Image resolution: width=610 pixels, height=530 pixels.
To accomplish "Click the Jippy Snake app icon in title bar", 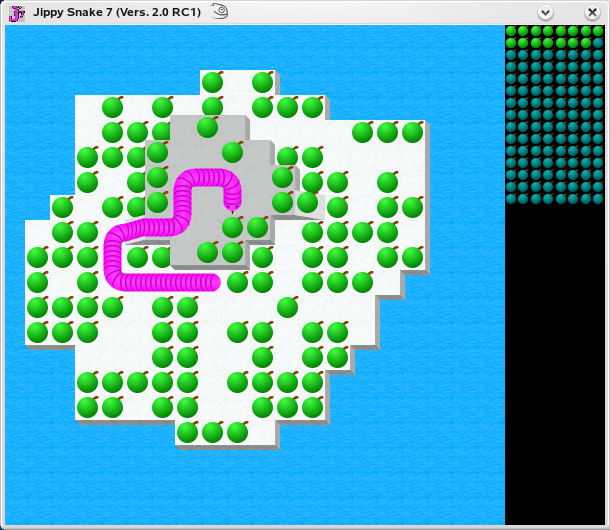I will tap(17, 13).
